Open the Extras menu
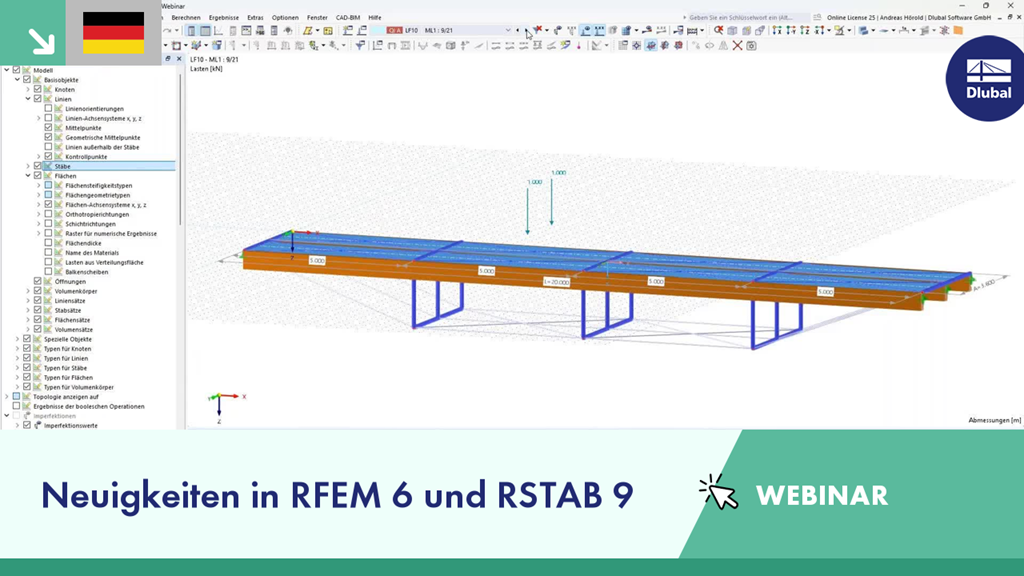The height and width of the screenshot is (576, 1024). pyautogui.click(x=255, y=18)
